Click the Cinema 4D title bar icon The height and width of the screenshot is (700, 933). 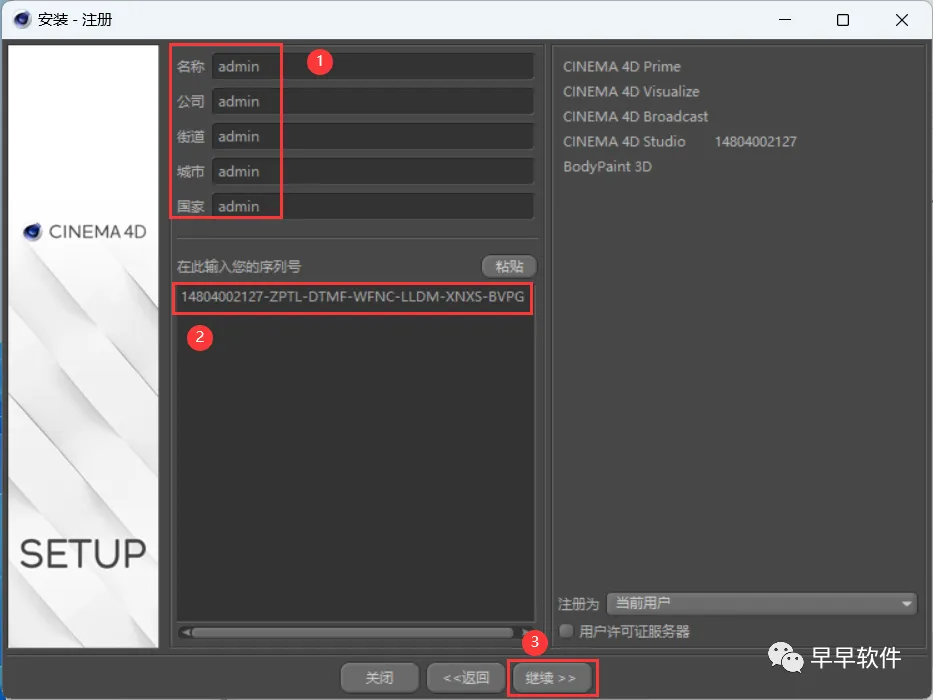22,20
